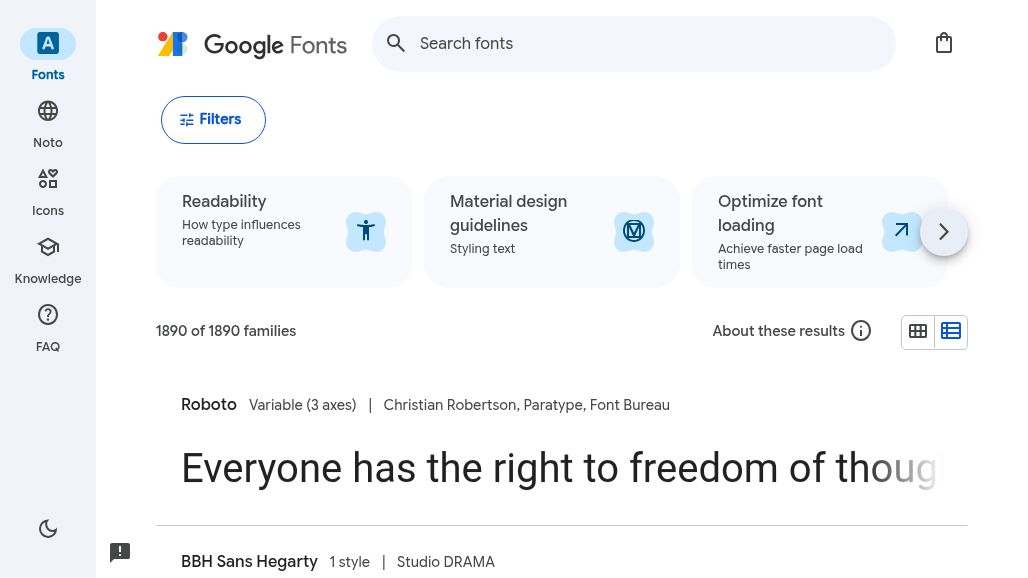Toggle dark mode with moon icon
The height and width of the screenshot is (578, 1028).
tap(48, 529)
